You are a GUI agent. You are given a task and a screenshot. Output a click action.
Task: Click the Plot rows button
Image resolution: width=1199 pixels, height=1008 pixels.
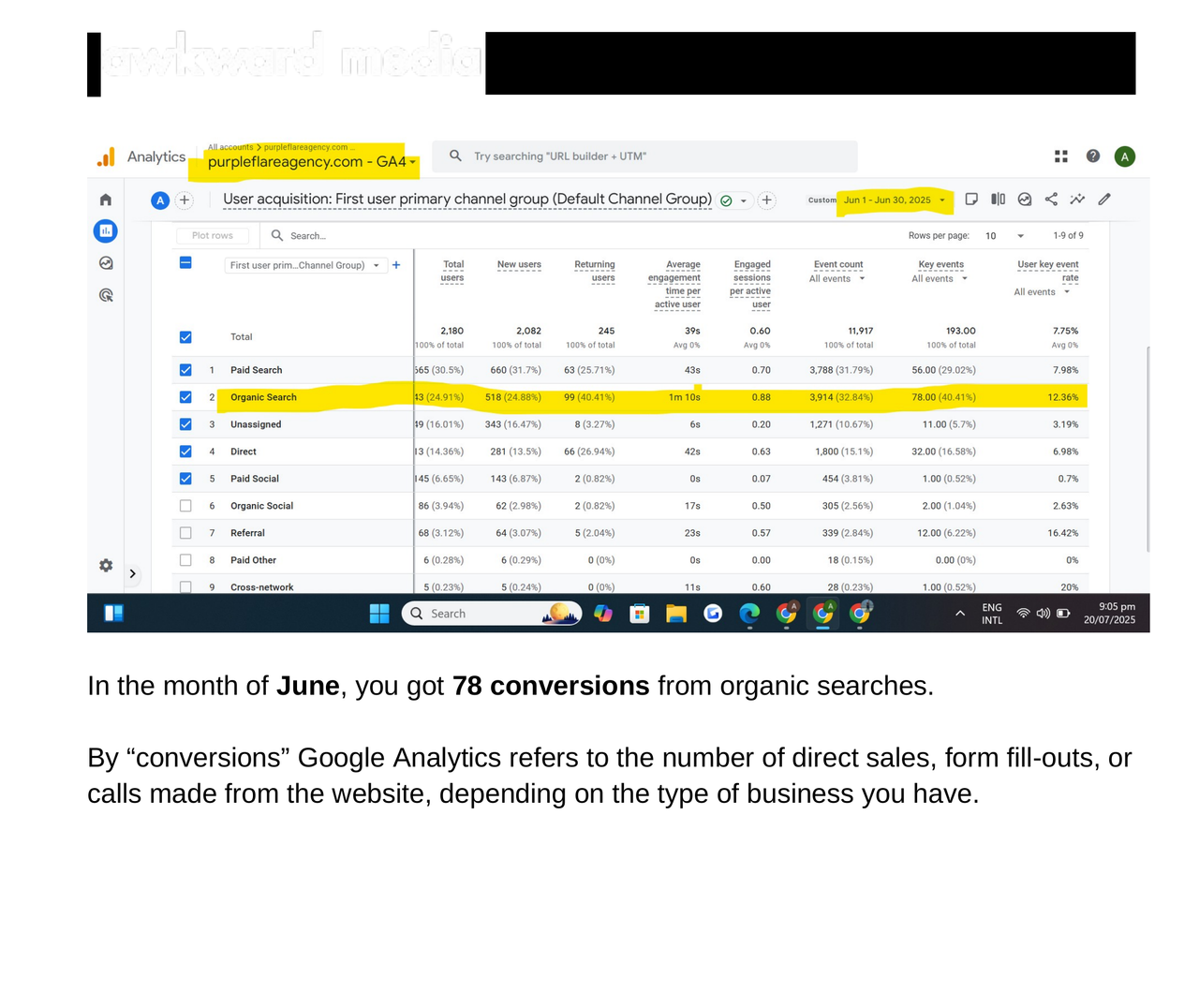tap(213, 236)
